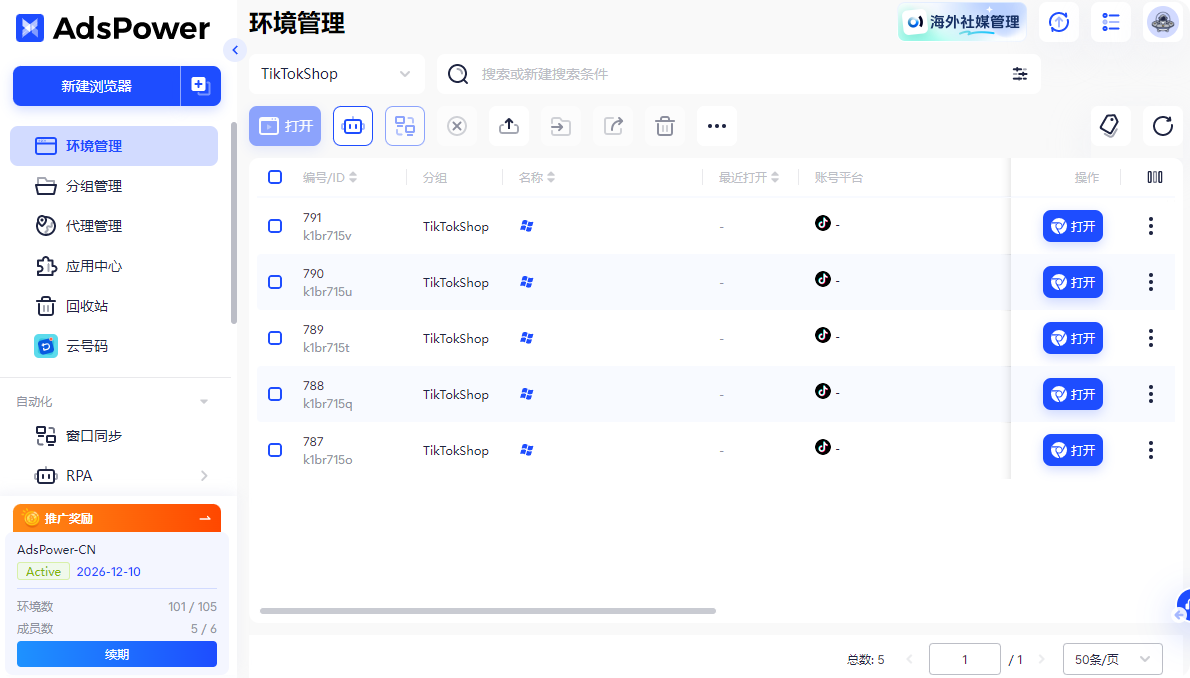Viewport: 1190px width, 678px height.
Task: Open the RPA robot automation icon in toolbar
Action: click(353, 126)
